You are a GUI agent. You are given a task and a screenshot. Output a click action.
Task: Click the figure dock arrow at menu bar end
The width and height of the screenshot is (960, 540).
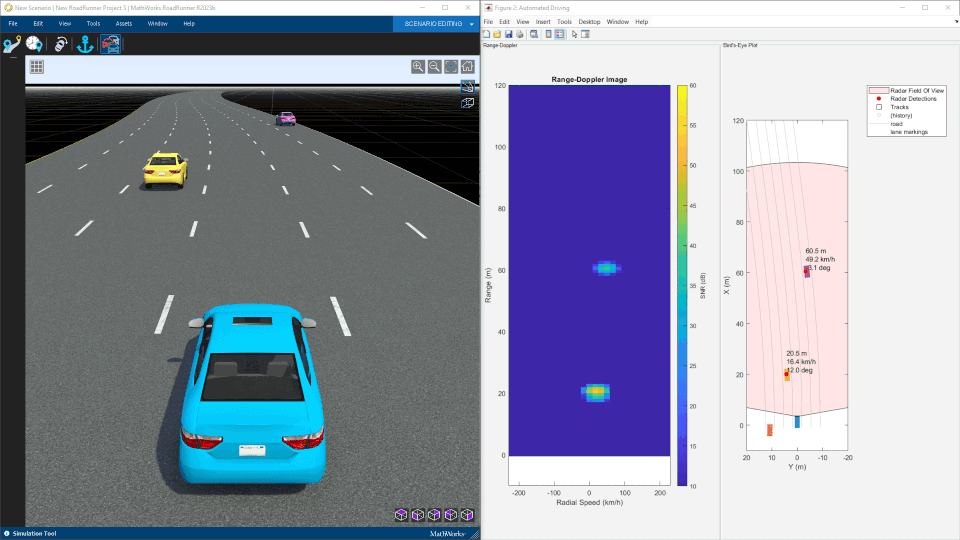pos(956,21)
